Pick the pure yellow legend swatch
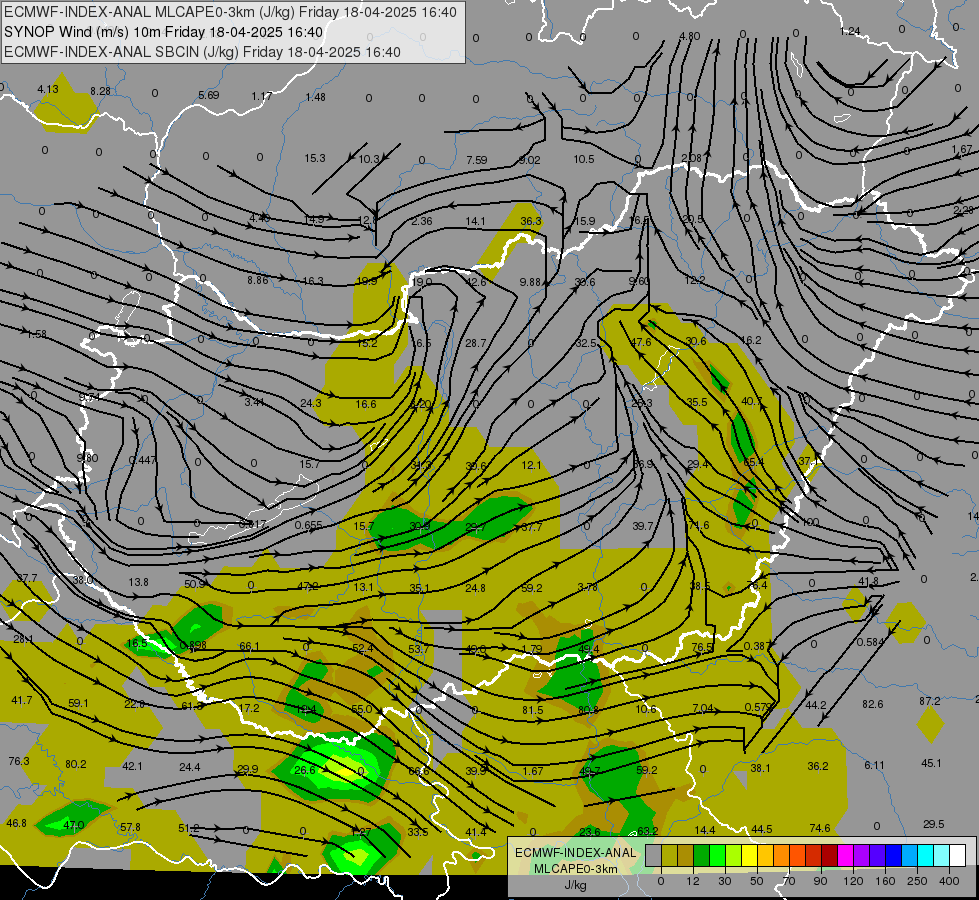This screenshot has height=900, width=979. point(750,856)
